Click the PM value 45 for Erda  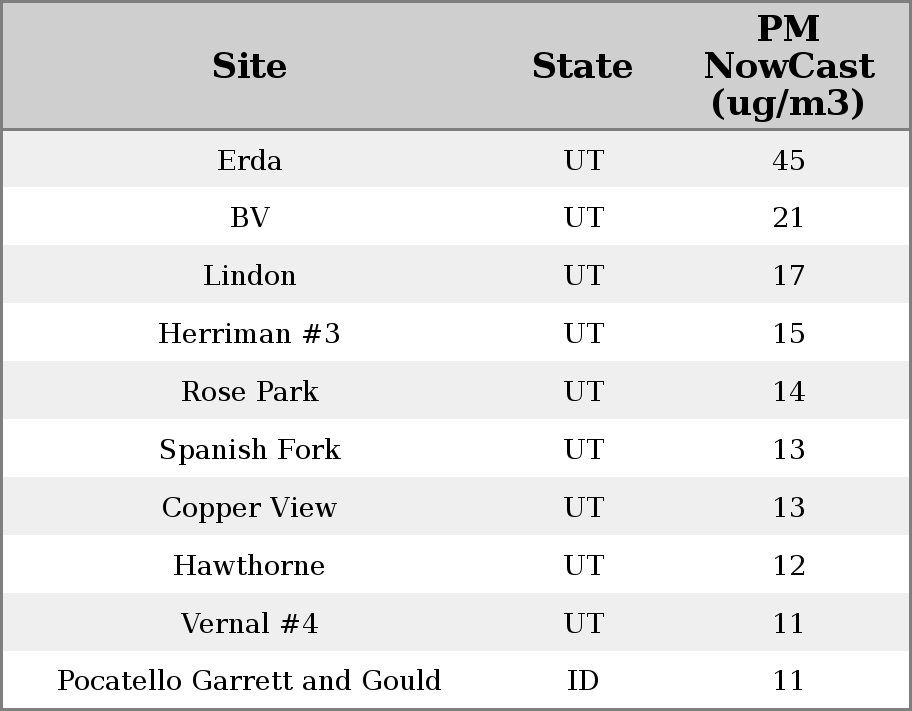tap(788, 160)
